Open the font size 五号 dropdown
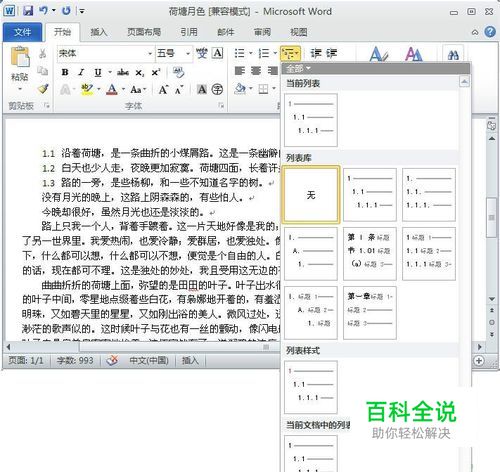The height and width of the screenshot is (472, 500). click(x=188, y=53)
